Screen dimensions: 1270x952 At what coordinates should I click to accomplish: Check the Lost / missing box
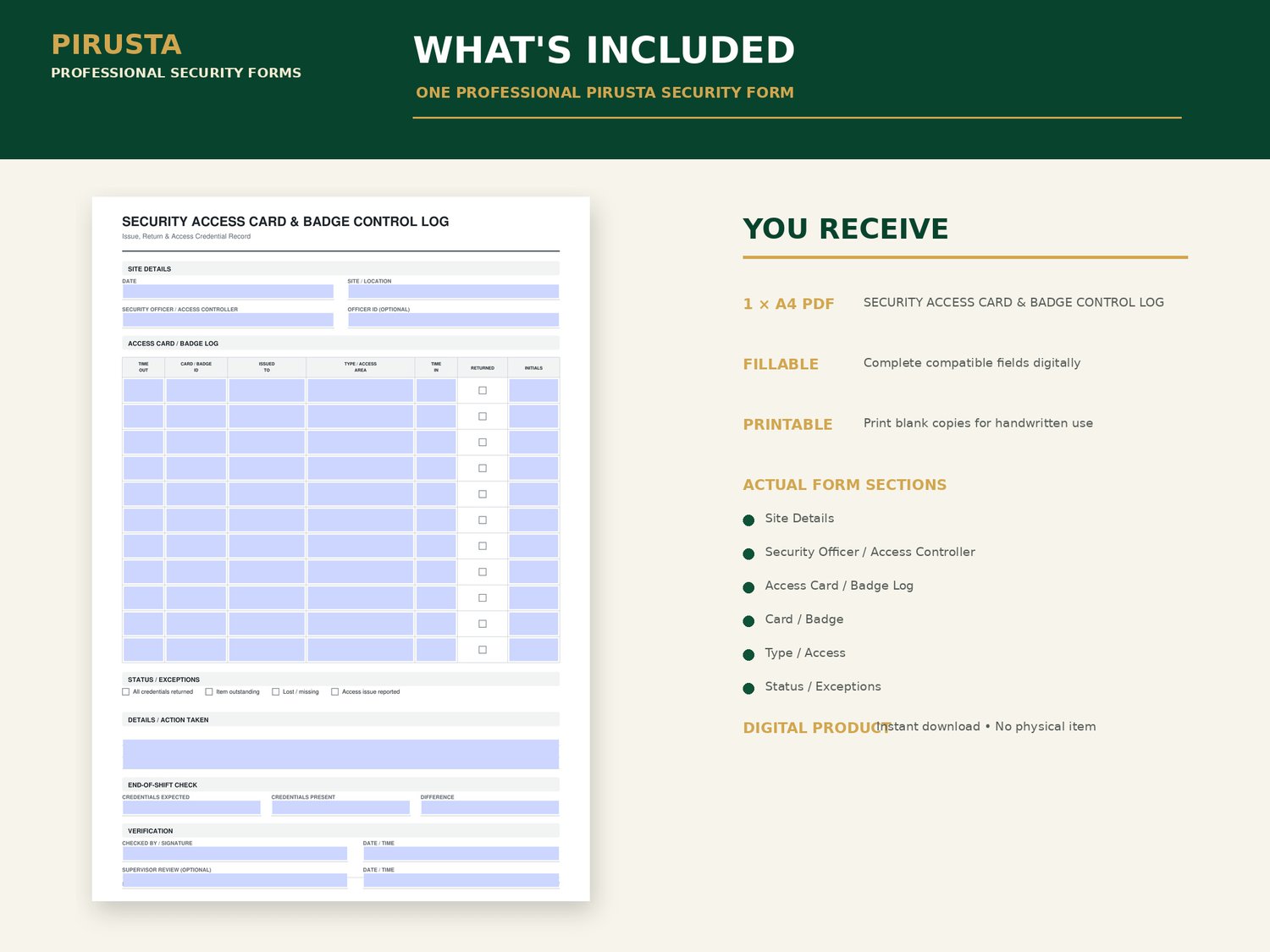pyautogui.click(x=275, y=692)
